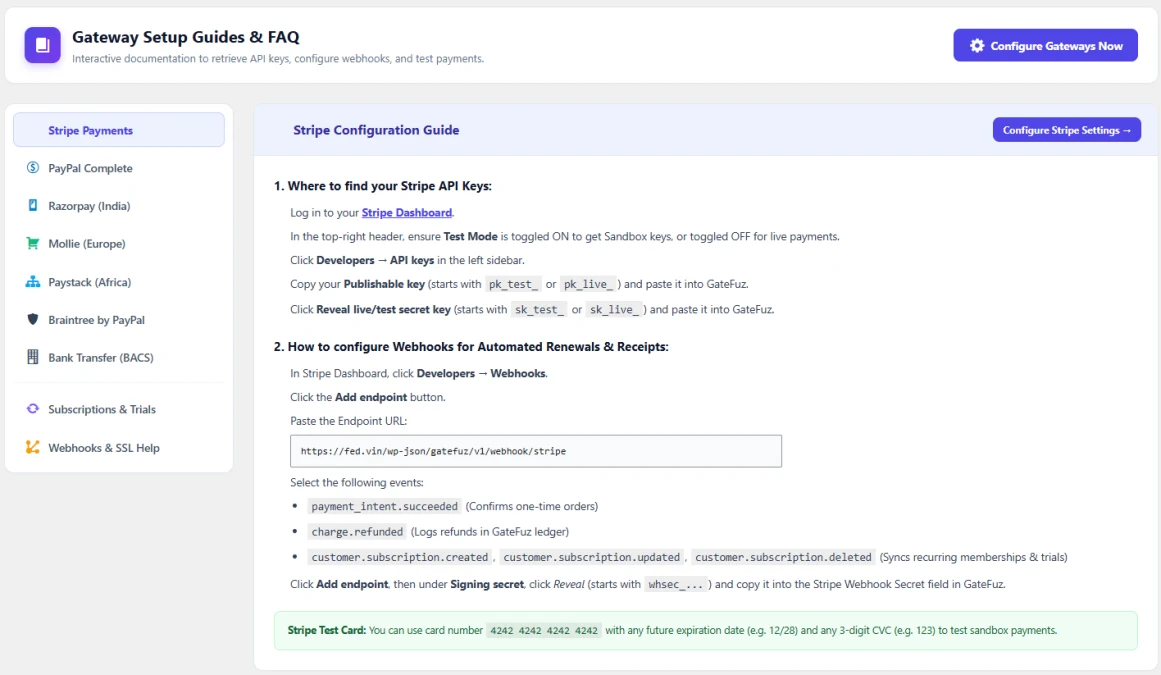Click the sk_live_ code snippet

point(613,309)
